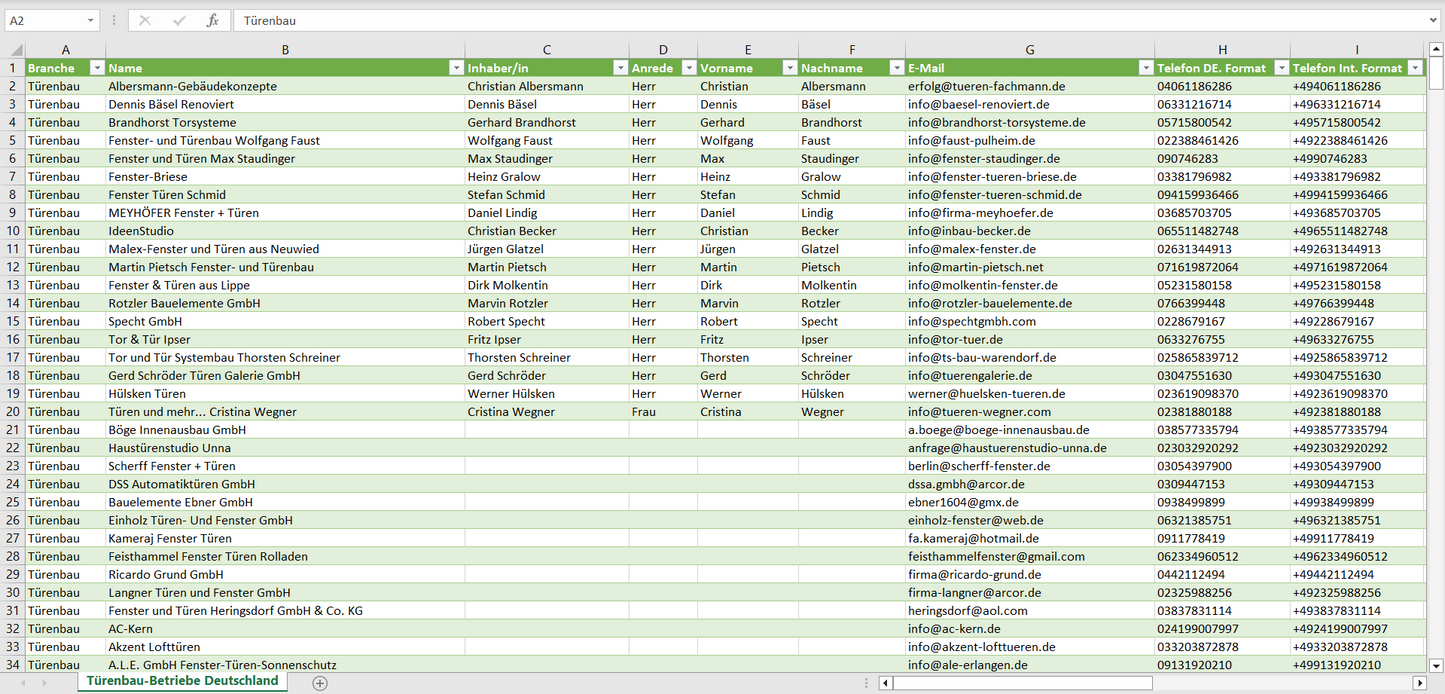The width and height of the screenshot is (1445, 694).
Task: Open the Name column filter dropdown
Action: click(x=456, y=68)
